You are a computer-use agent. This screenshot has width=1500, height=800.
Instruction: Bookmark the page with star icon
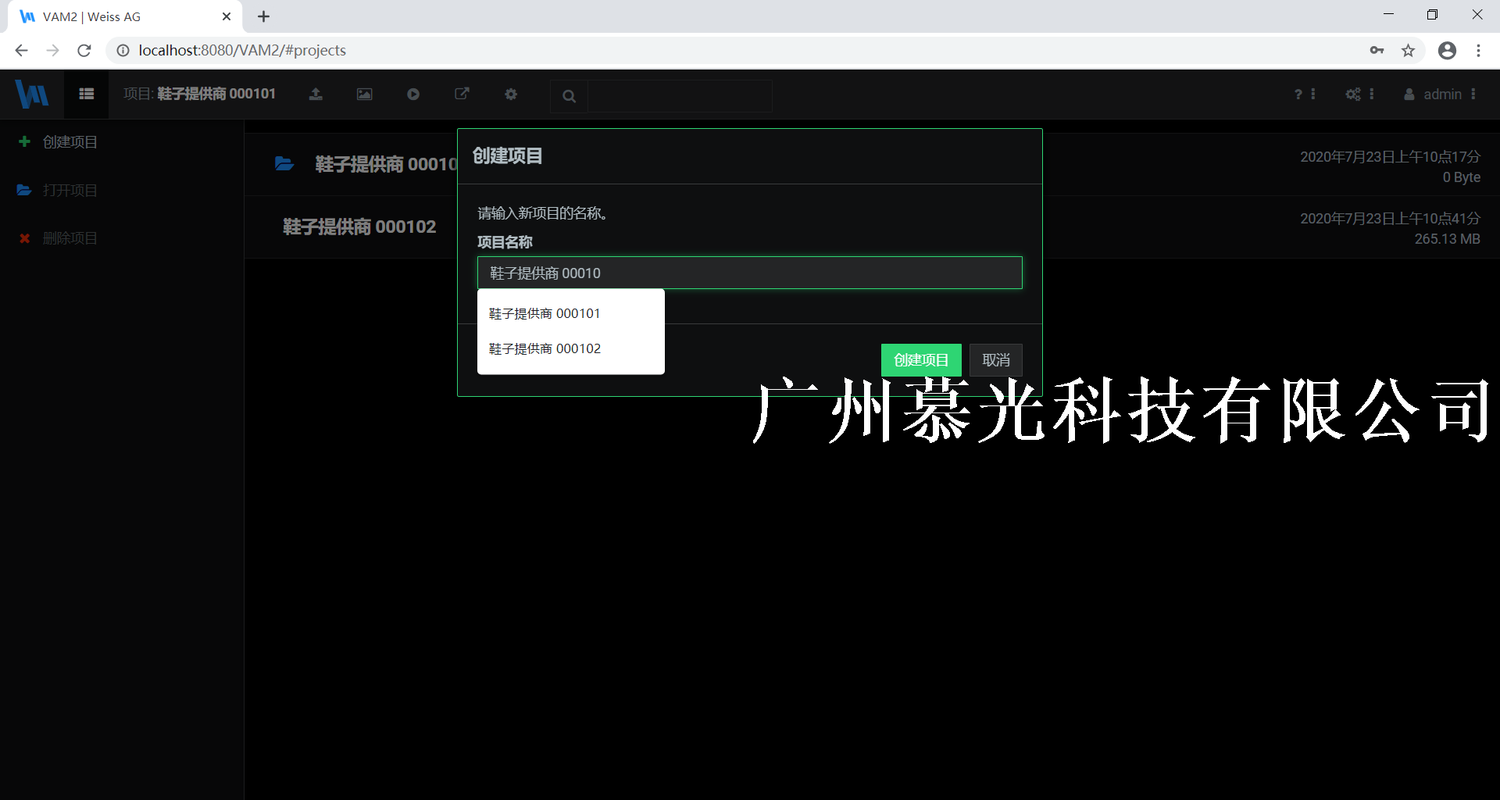[x=1408, y=50]
